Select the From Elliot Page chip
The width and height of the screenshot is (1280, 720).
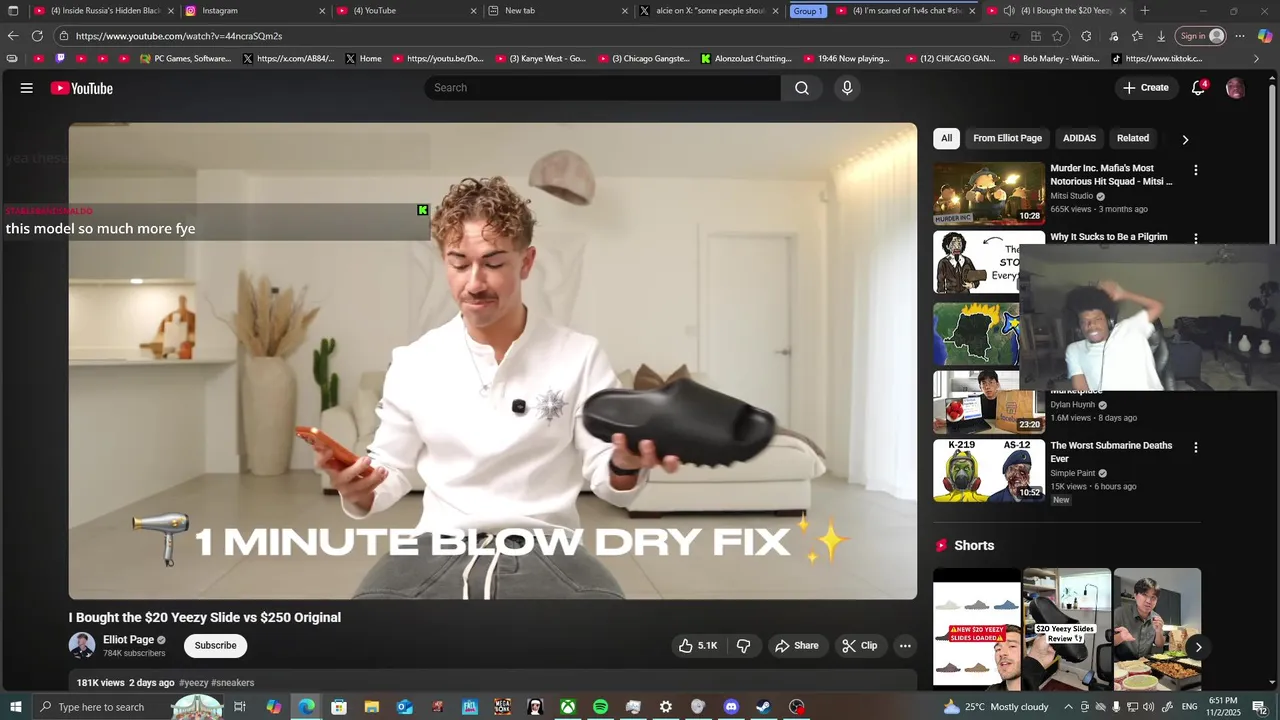pos(1007,138)
